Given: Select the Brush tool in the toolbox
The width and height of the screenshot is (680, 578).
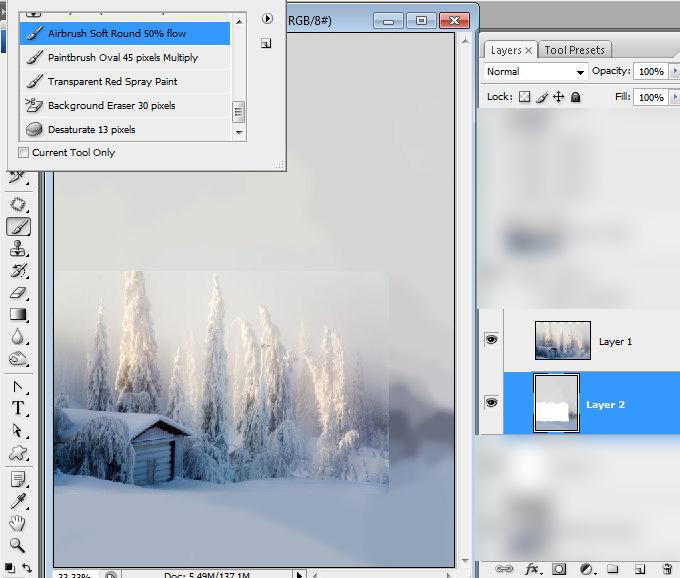Looking at the screenshot, I should (18, 227).
